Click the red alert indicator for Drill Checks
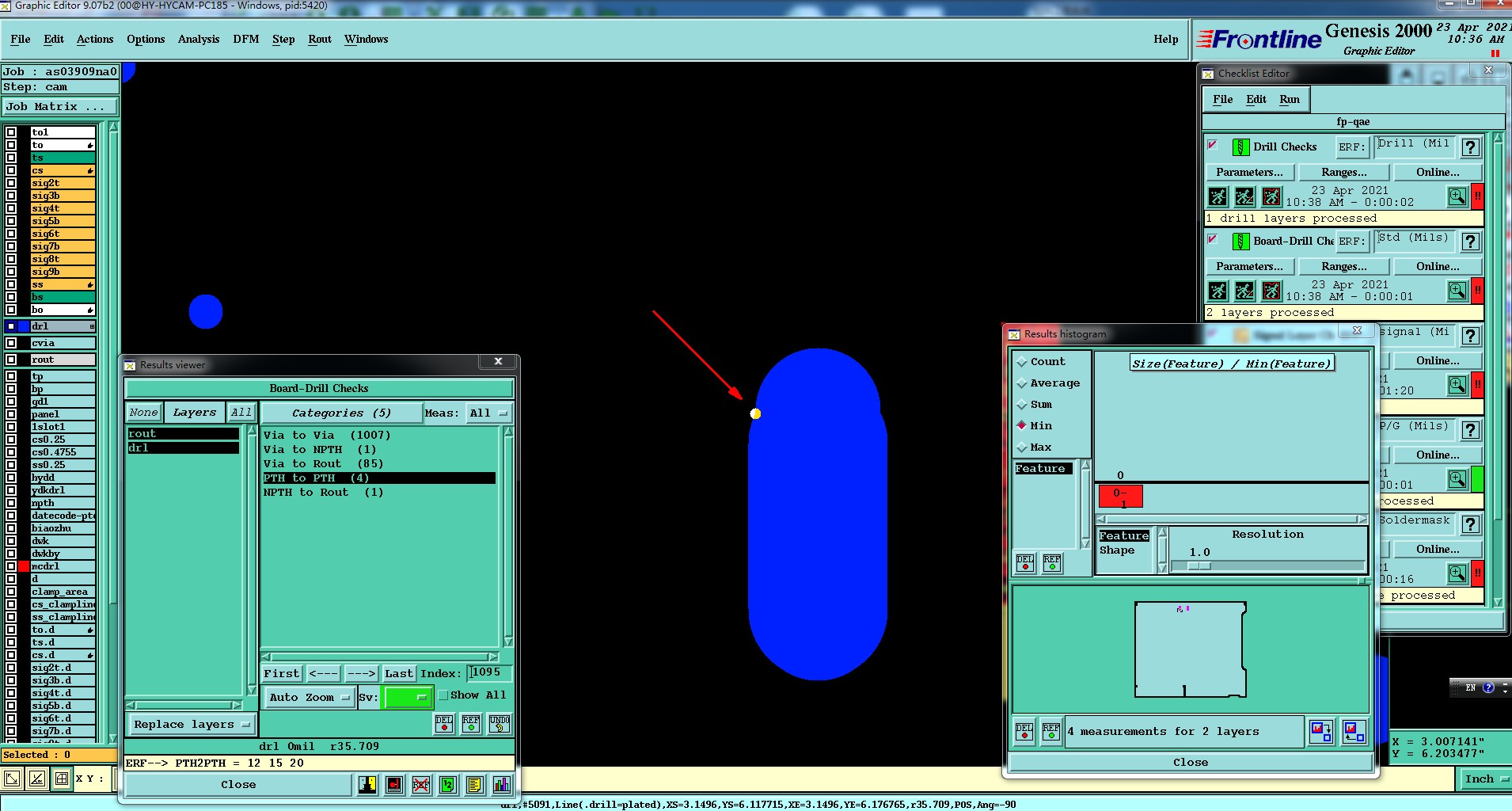Screen dimensions: 1512x811 pyautogui.click(x=1477, y=196)
